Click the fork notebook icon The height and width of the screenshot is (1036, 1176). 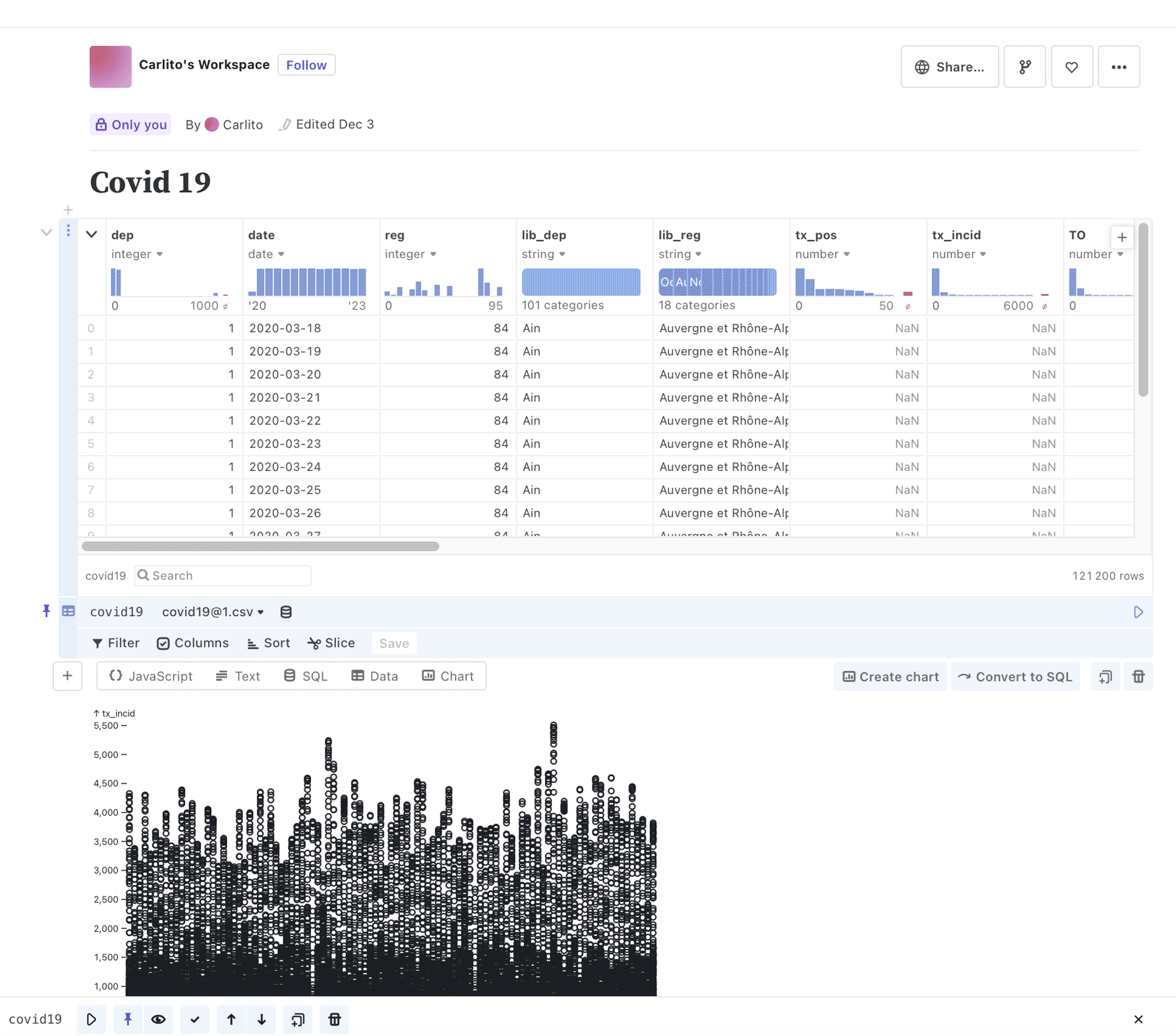click(1024, 67)
